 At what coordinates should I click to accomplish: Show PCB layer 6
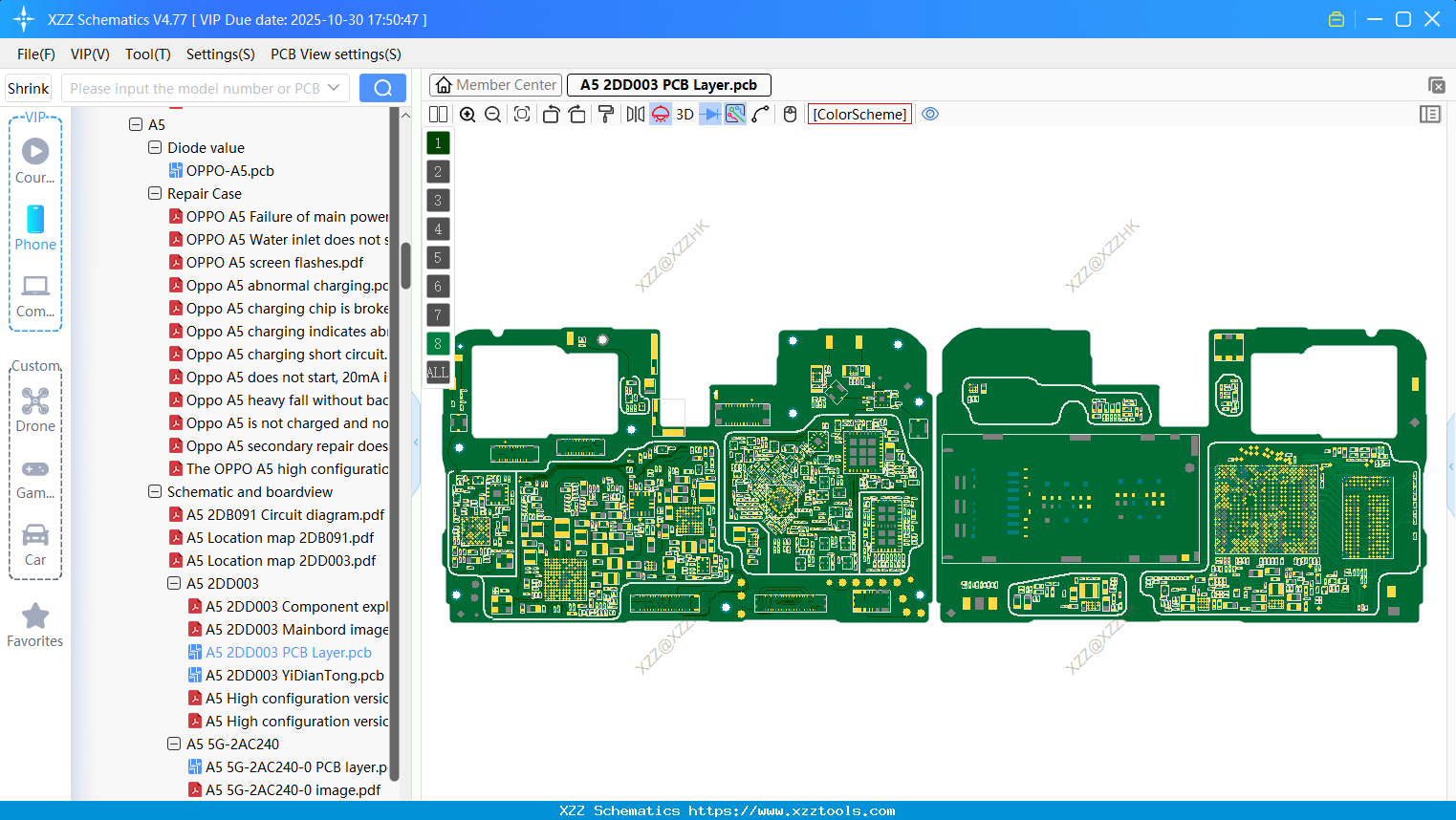coord(438,287)
